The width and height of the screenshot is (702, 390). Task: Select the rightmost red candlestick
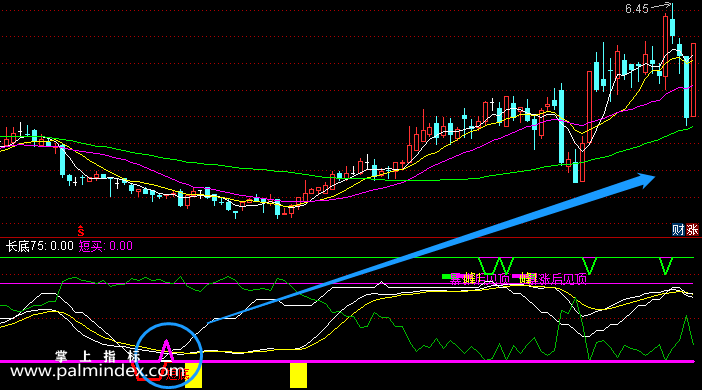coord(693,80)
